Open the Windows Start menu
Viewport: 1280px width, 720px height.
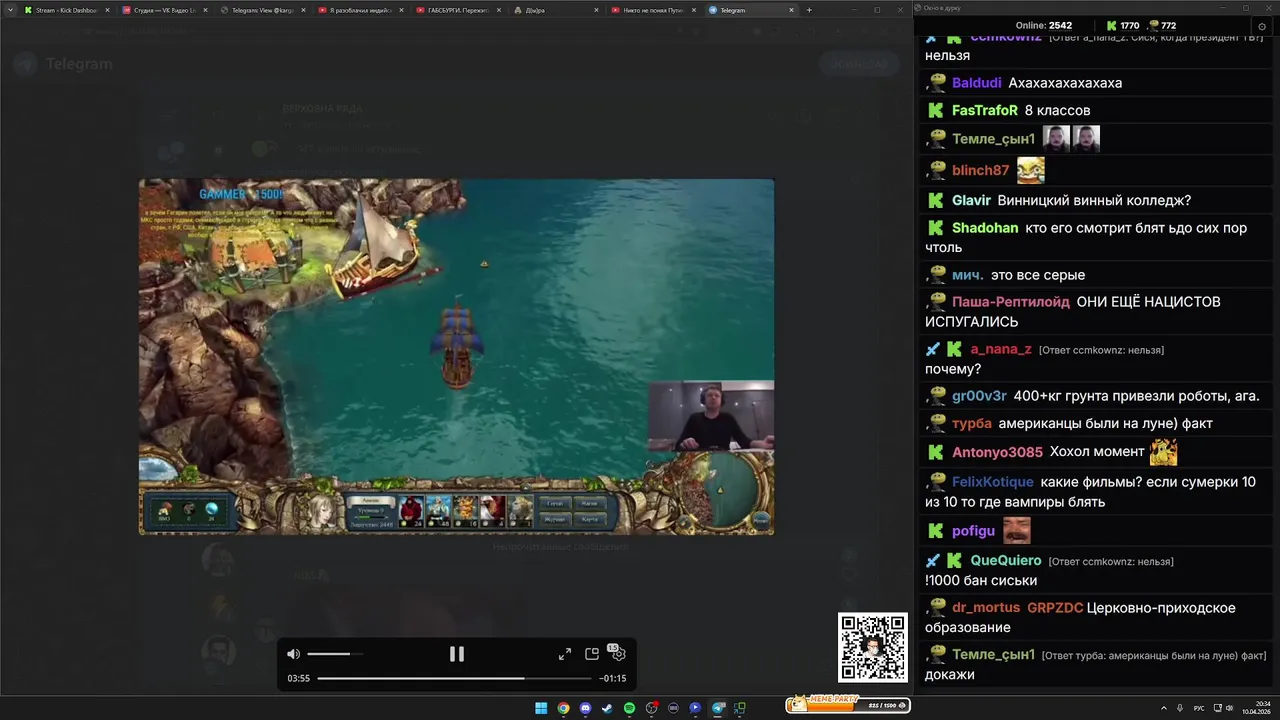[x=541, y=708]
